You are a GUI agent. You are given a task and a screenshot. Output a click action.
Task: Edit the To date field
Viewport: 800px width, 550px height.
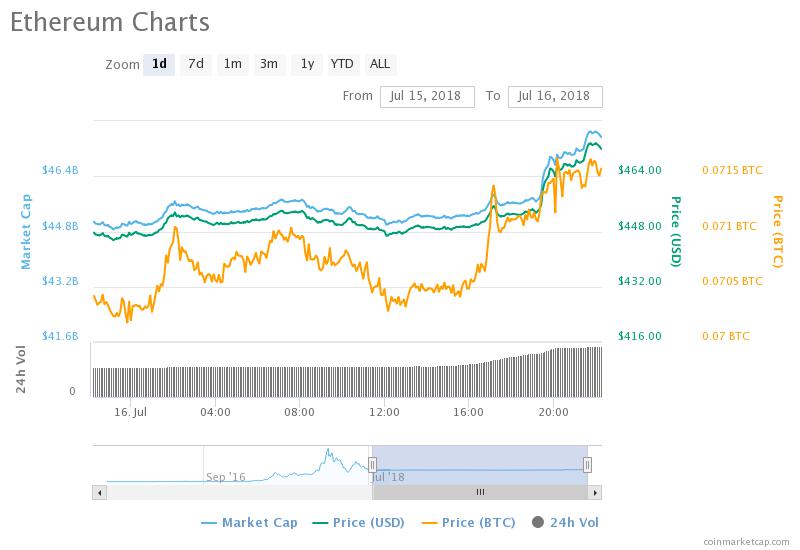555,96
